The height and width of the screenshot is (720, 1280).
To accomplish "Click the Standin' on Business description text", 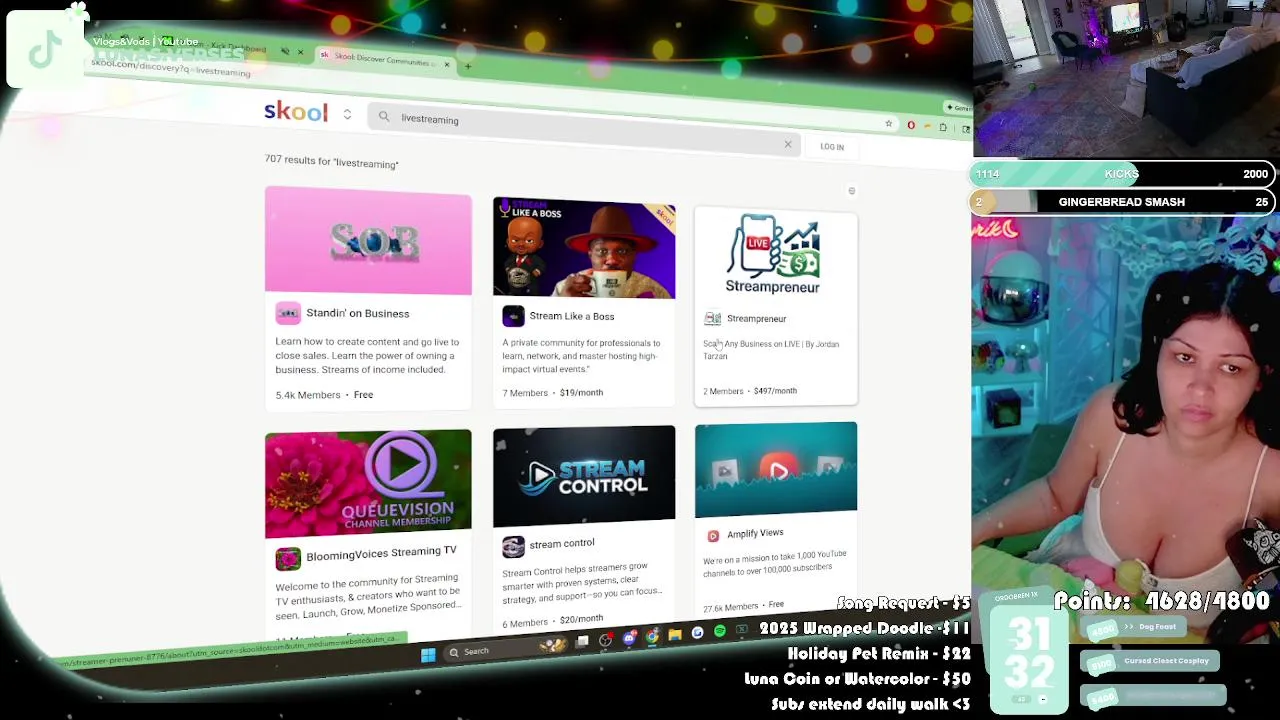I will click(367, 355).
